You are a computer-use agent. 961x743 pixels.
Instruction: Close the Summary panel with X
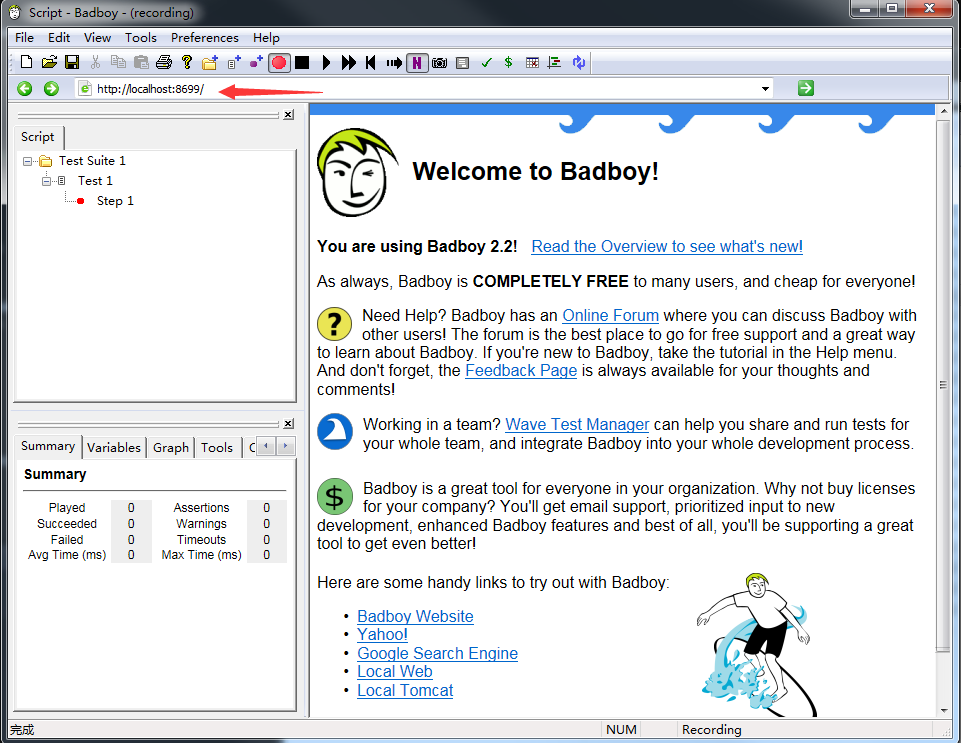289,424
